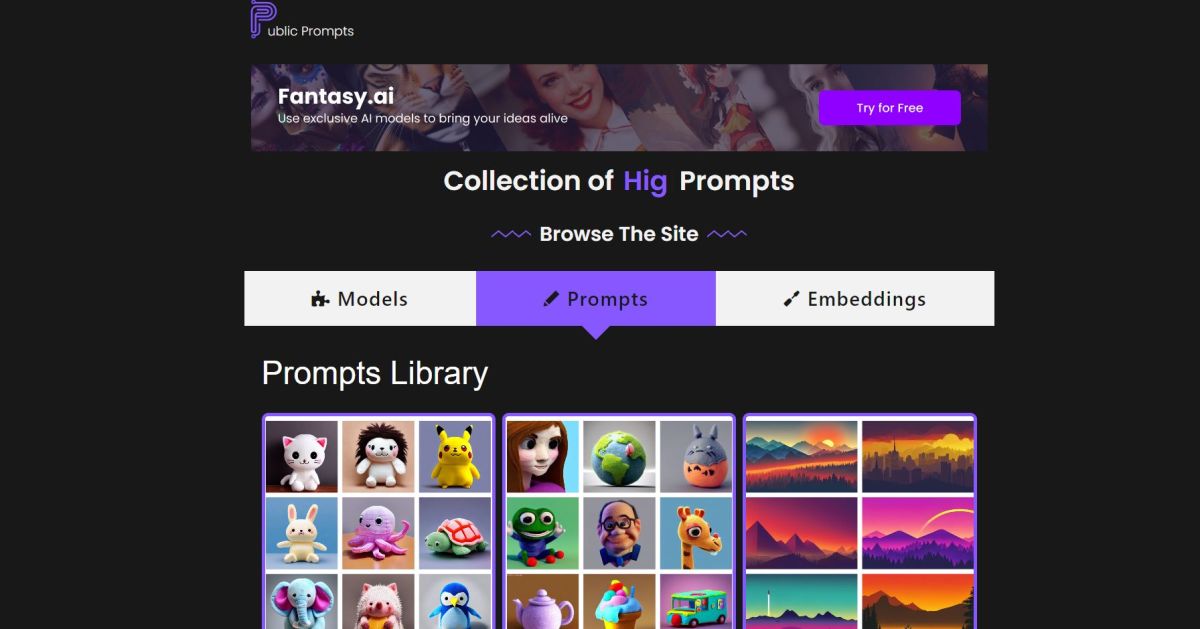Click the Public Prompts logo icon
This screenshot has height=629, width=1200.
pos(263,19)
